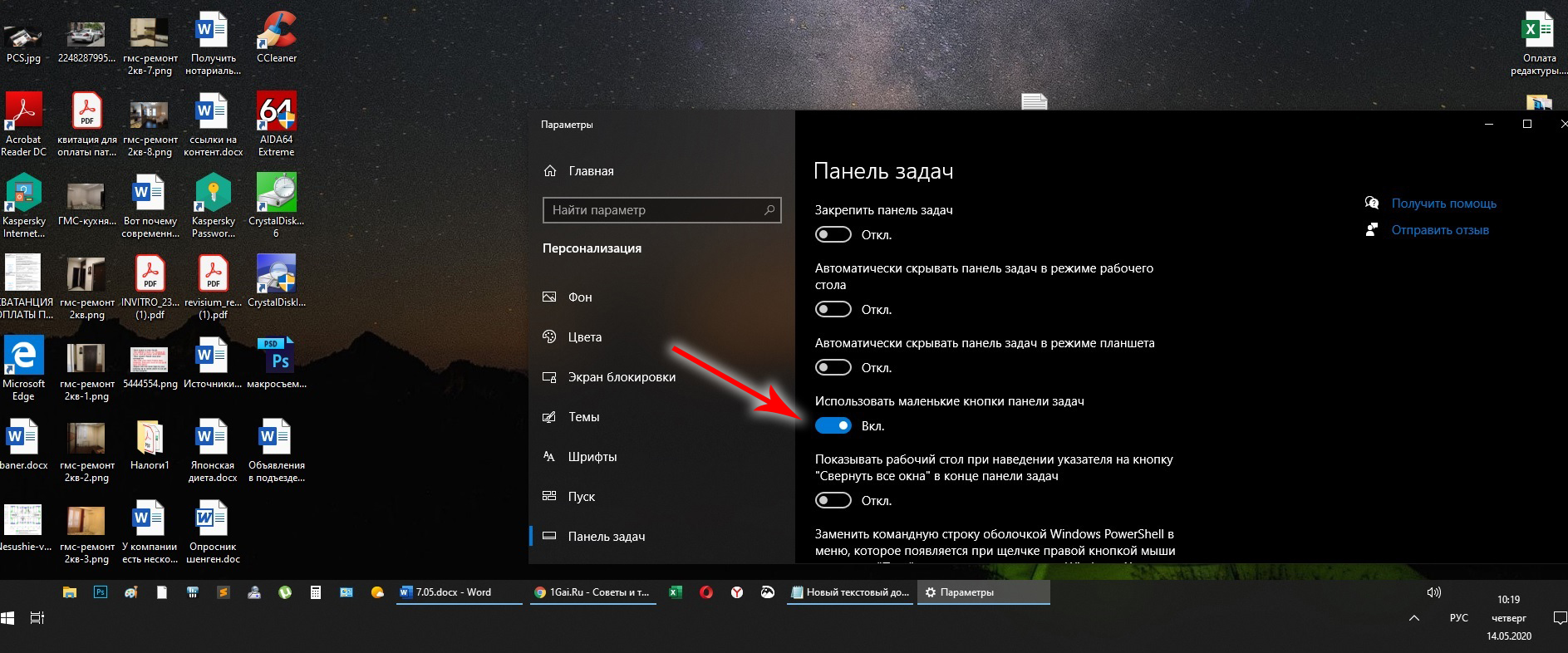Viewport: 1568px width, 653px height.
Task: Open Yandex Browser icon in taskbar
Action: pos(737,592)
